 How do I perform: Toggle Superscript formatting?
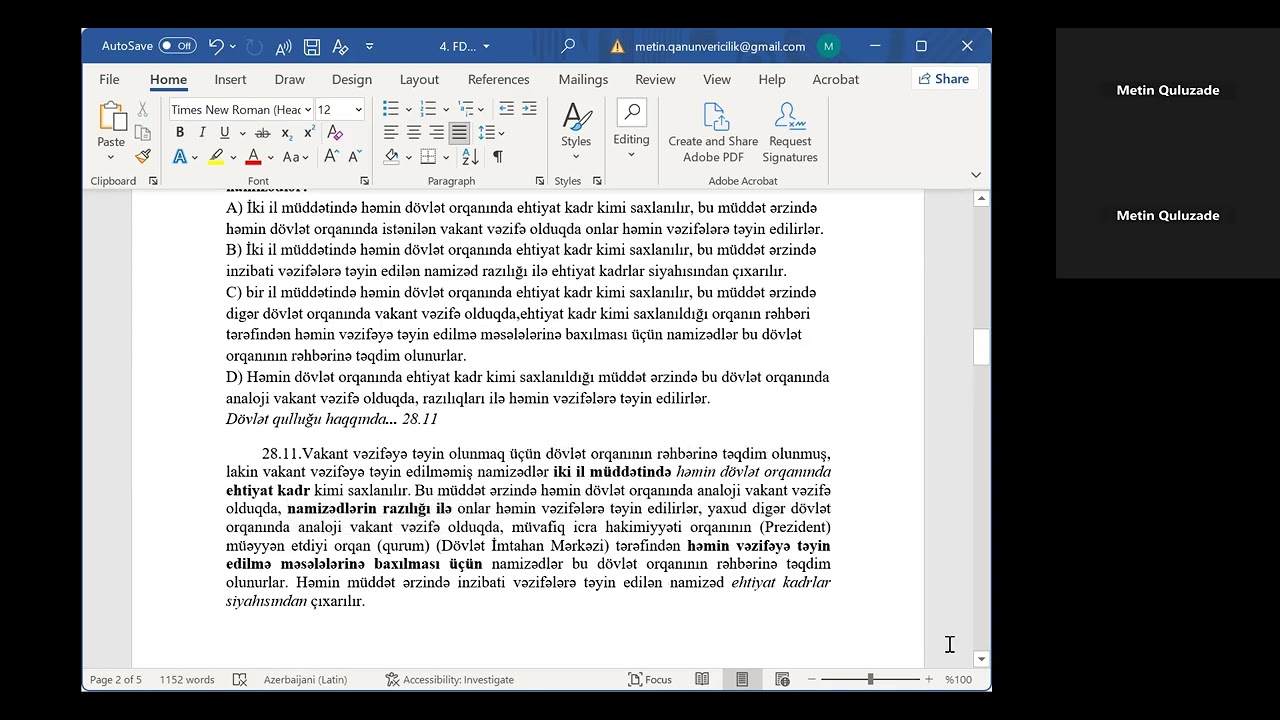click(x=309, y=133)
